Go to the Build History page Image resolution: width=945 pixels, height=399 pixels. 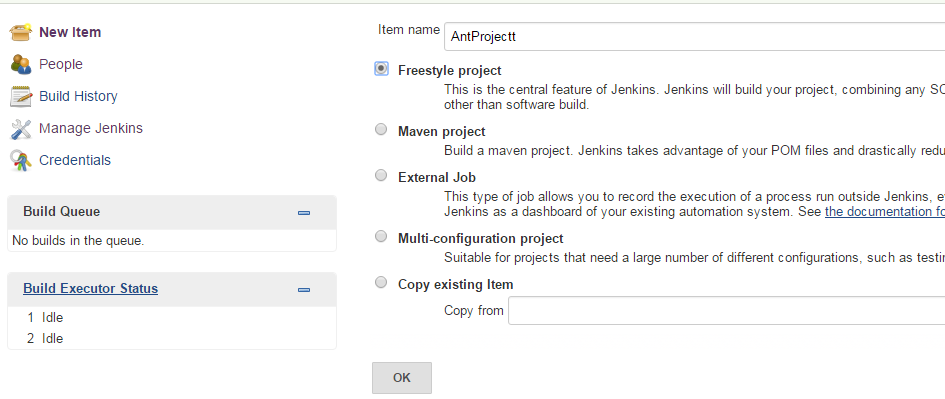click(x=78, y=96)
